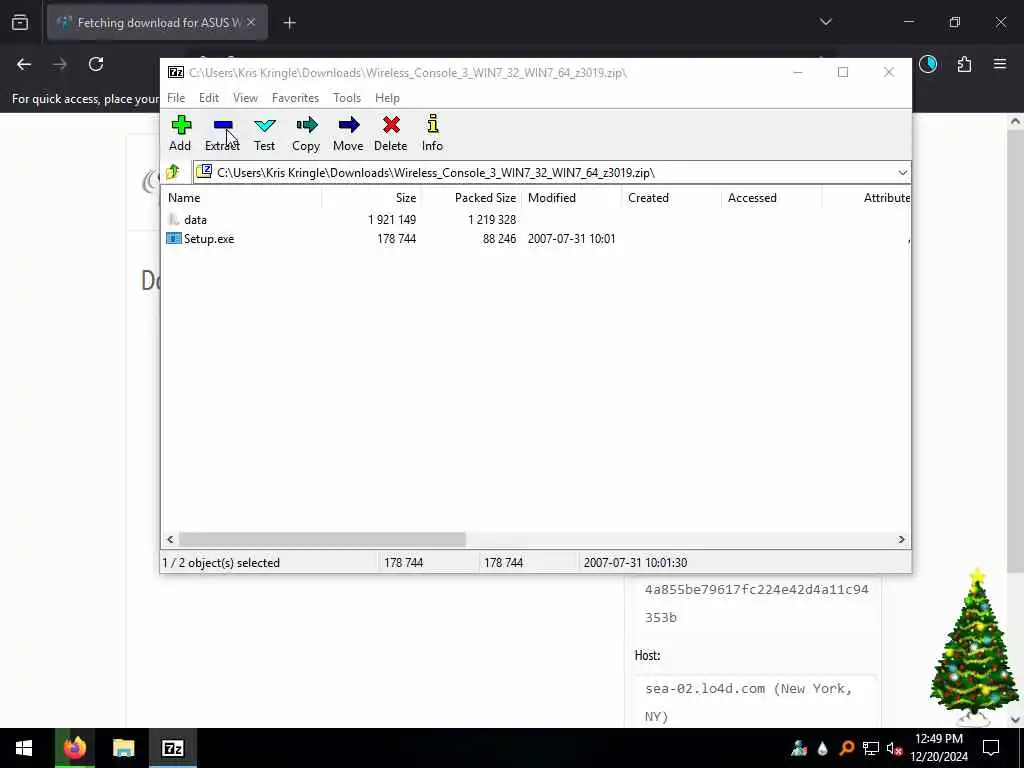The width and height of the screenshot is (1024, 768).
Task: Run the Test archive tool
Action: click(x=264, y=133)
